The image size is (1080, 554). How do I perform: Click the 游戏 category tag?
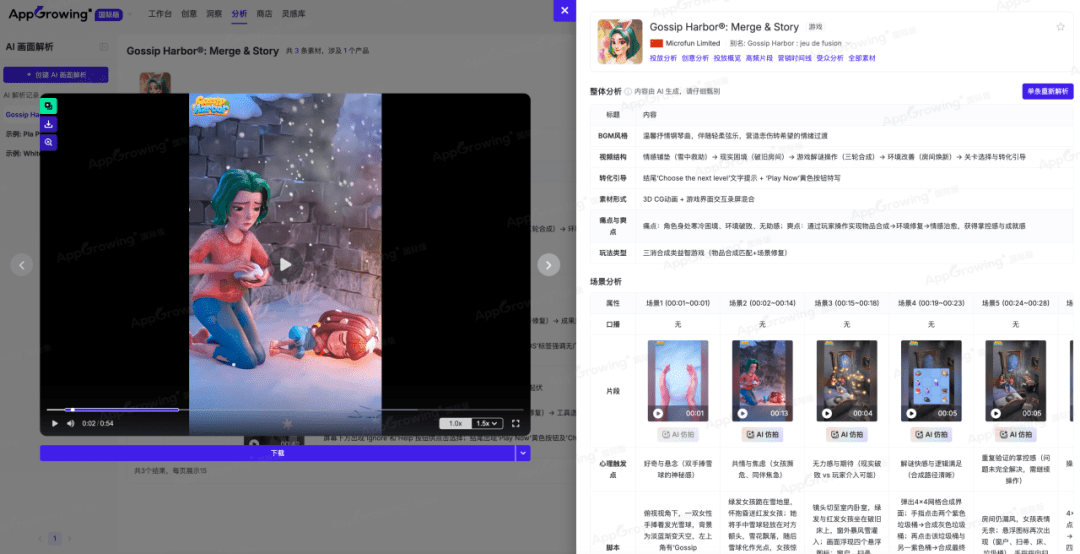tap(816, 27)
